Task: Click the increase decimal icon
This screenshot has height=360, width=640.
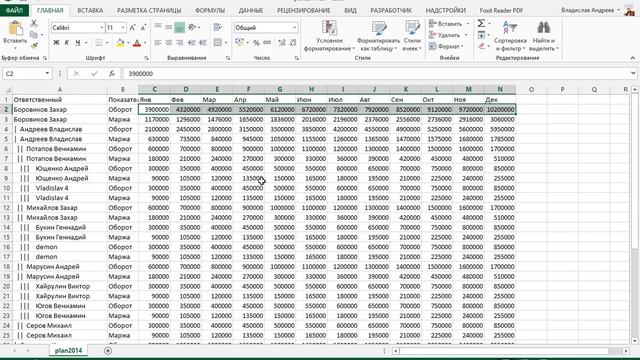Action: [x=282, y=42]
